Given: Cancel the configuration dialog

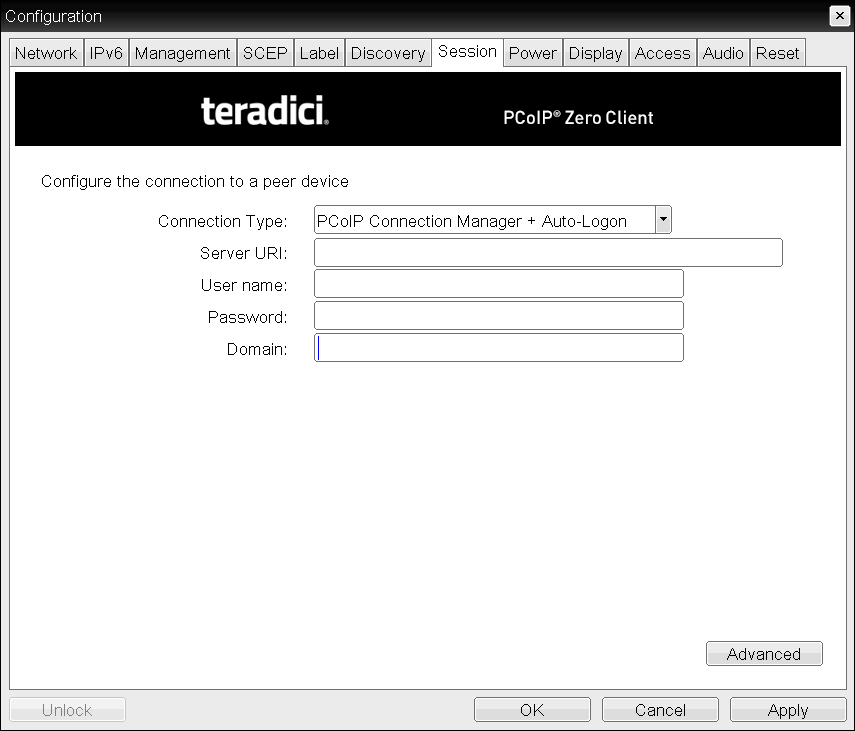Looking at the screenshot, I should [660, 710].
